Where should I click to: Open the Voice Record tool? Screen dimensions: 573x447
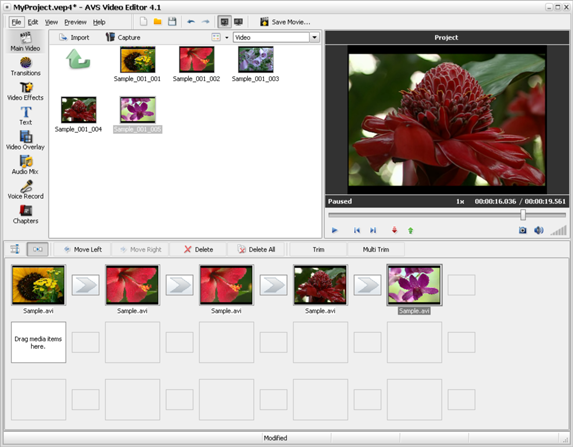tap(26, 190)
